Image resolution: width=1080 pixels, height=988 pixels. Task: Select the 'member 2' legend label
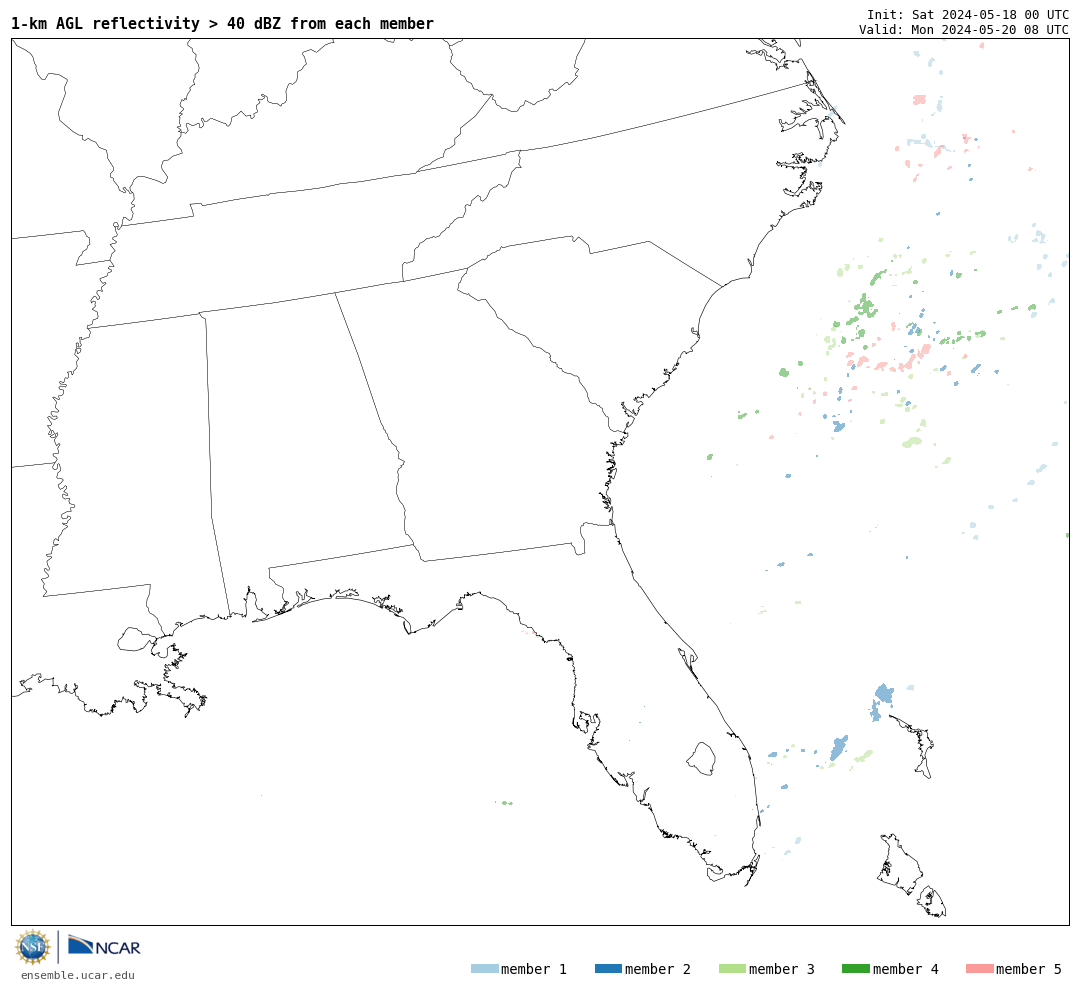pyautogui.click(x=658, y=969)
